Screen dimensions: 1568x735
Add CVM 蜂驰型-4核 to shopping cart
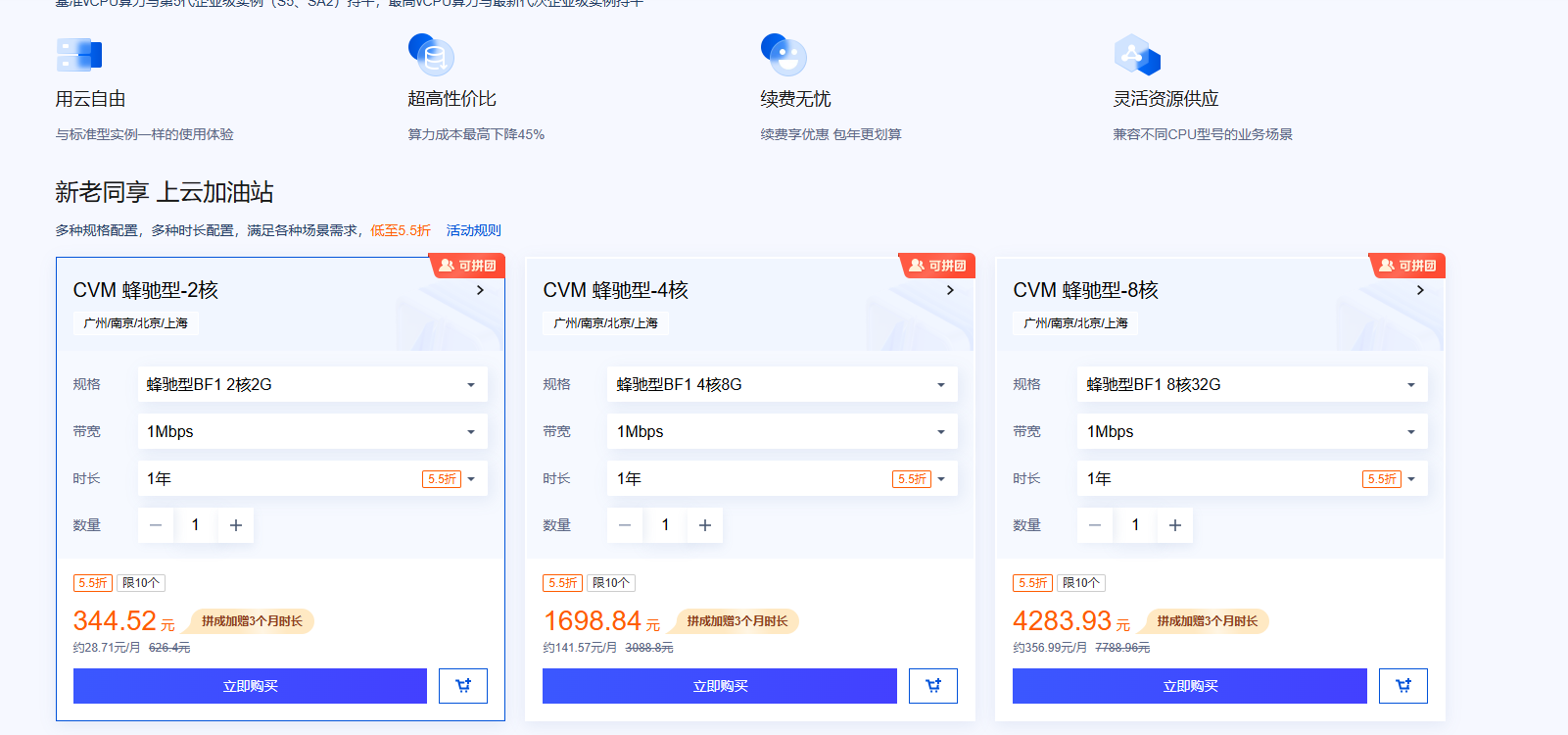[933, 686]
